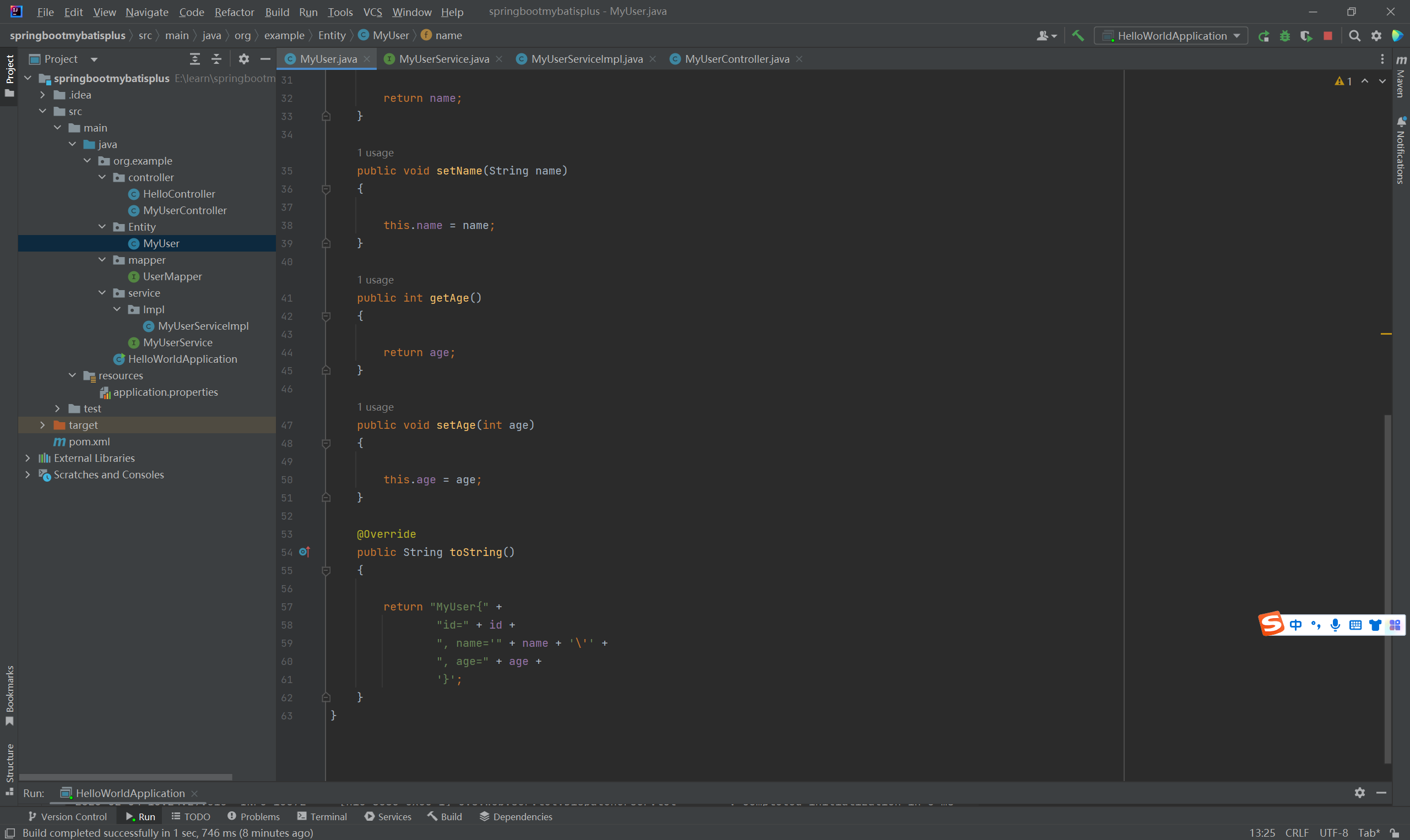Open the Terminal tool window button
The height and width of the screenshot is (840, 1410).
(x=322, y=816)
